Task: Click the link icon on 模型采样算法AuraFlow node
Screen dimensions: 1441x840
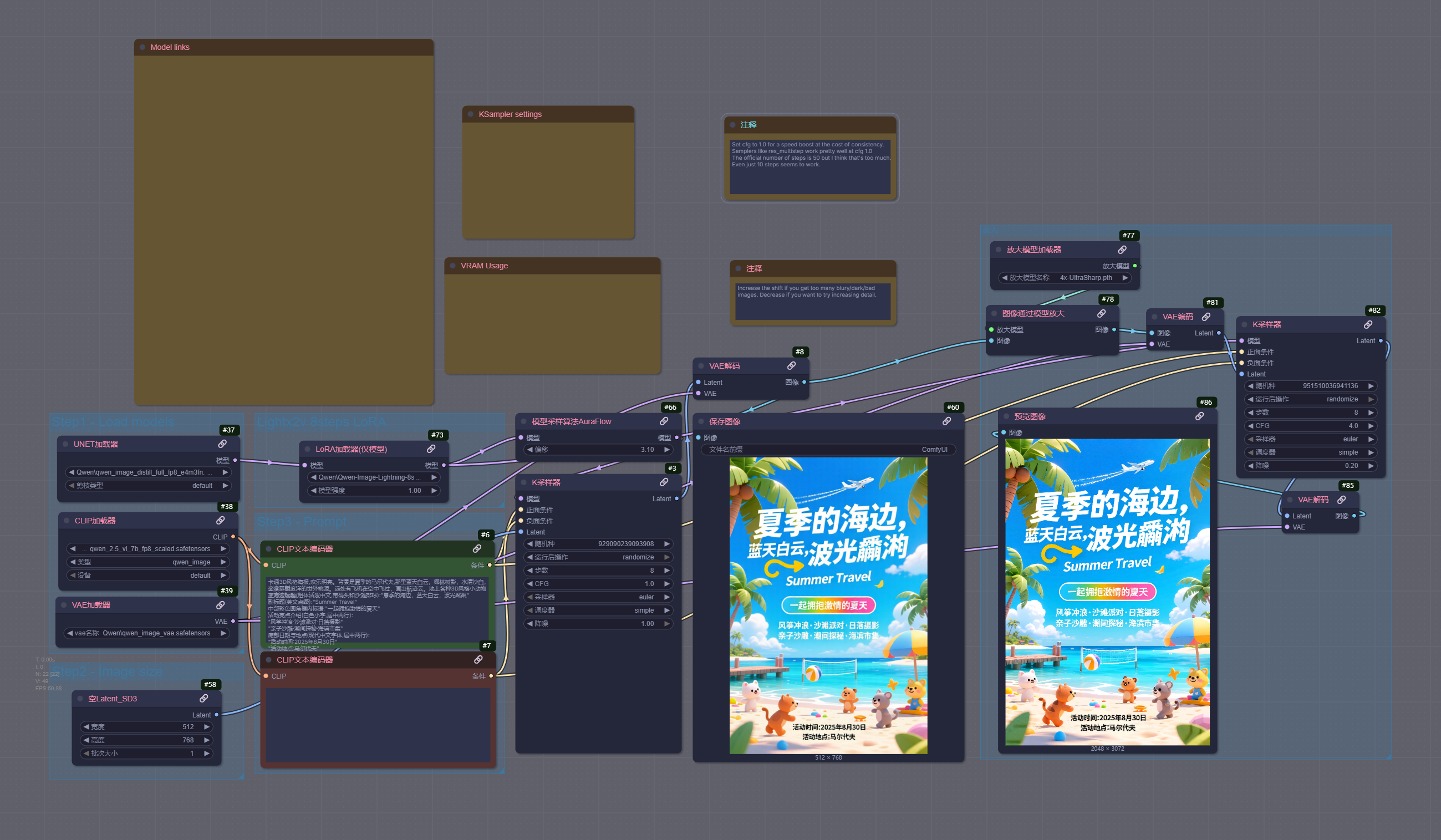Action: pos(664,421)
